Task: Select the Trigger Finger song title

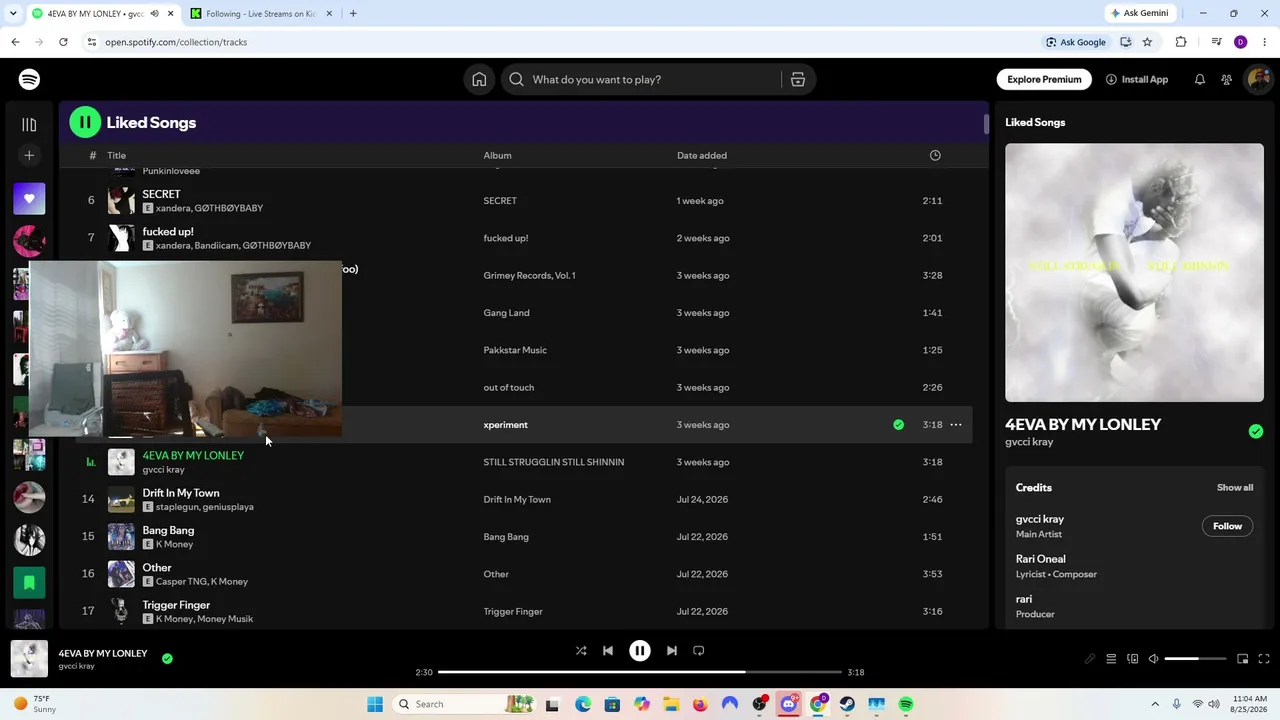Action: pyautogui.click(x=176, y=605)
